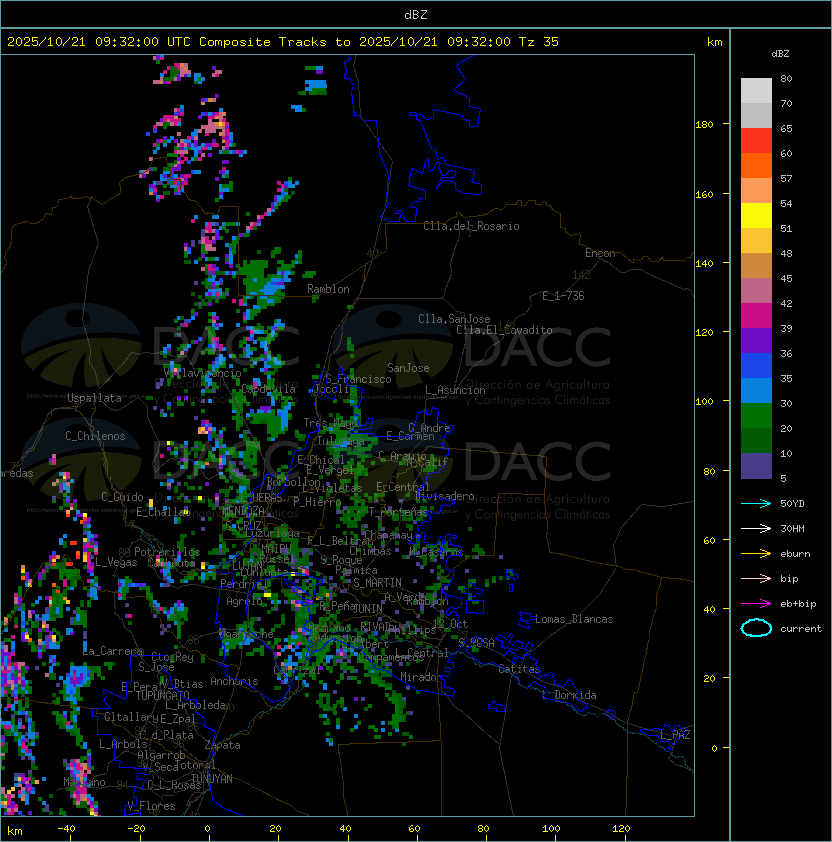Click the cyan current-storm ellipse icon
Screen dimensions: 832x842
pyautogui.click(x=756, y=628)
